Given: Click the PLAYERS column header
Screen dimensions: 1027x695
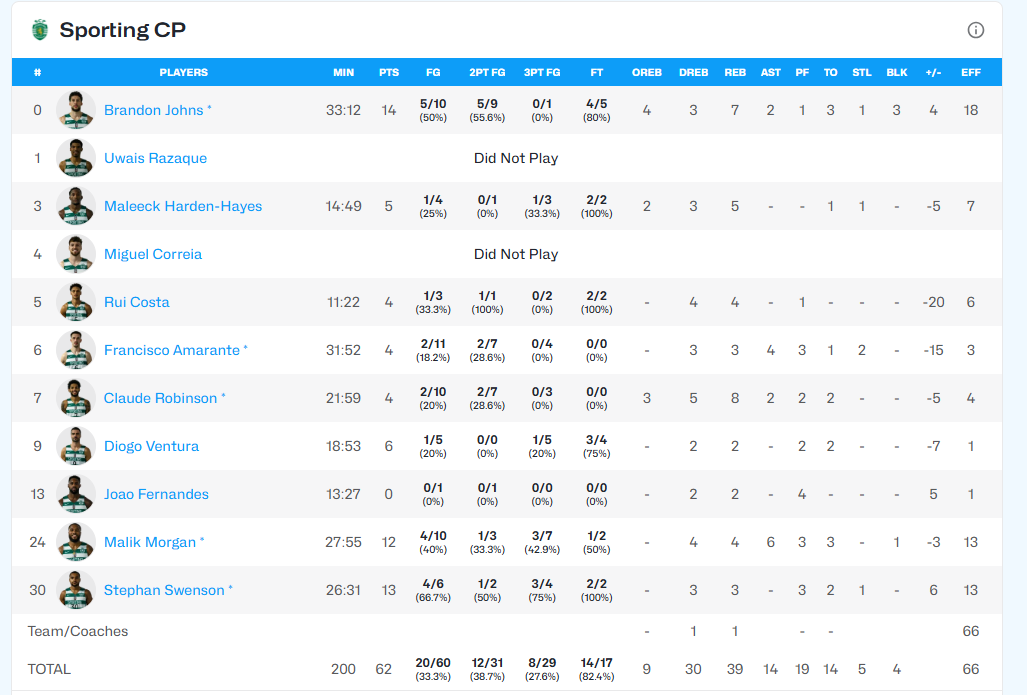Looking at the screenshot, I should (184, 72).
